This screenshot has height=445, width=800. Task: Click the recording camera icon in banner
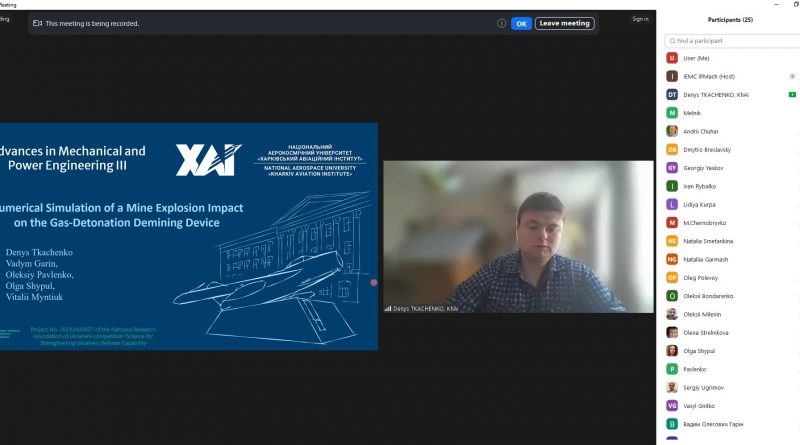pos(38,23)
